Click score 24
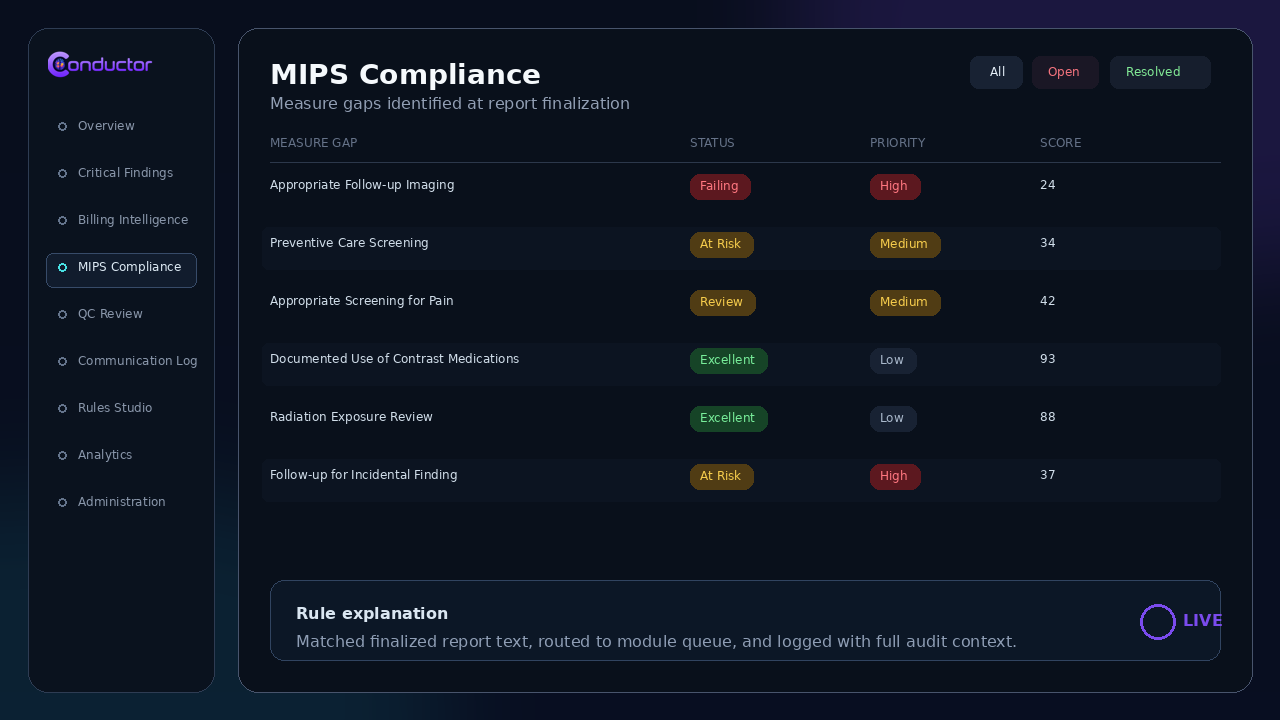Image resolution: width=1280 pixels, height=720 pixels. 1048,186
